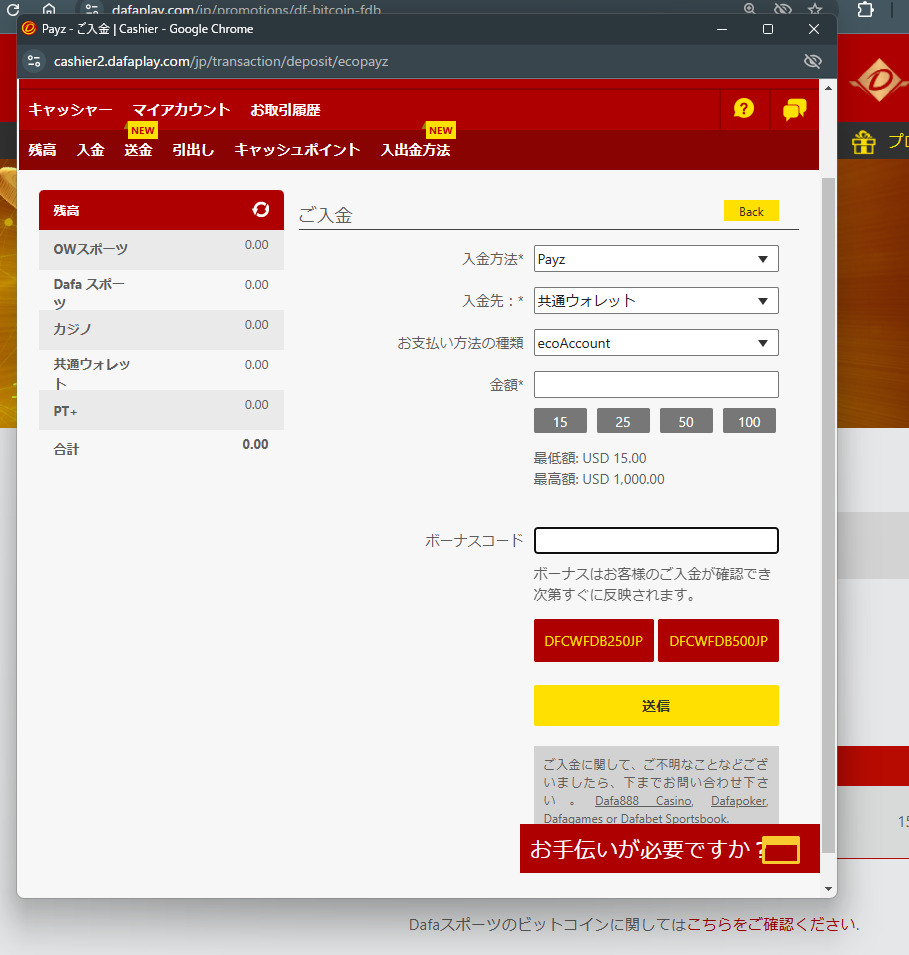Click the こちらをご確認ください link in background page
The image size is (909, 955).
point(772,925)
